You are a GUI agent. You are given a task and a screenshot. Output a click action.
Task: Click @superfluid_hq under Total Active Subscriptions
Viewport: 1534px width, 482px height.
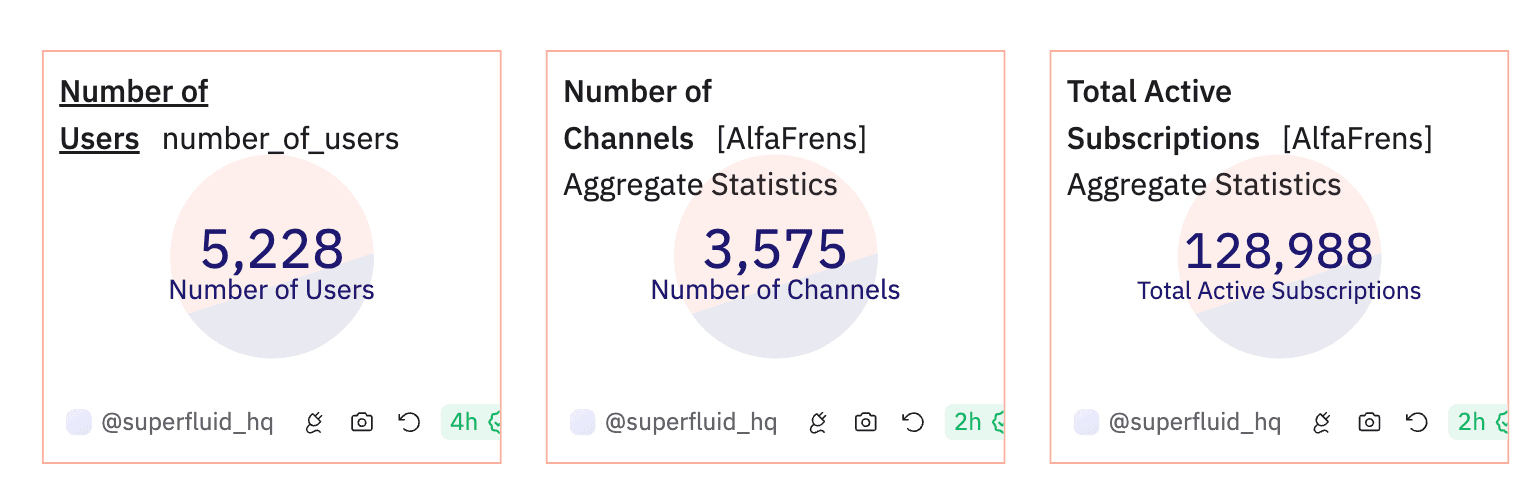(1195, 423)
